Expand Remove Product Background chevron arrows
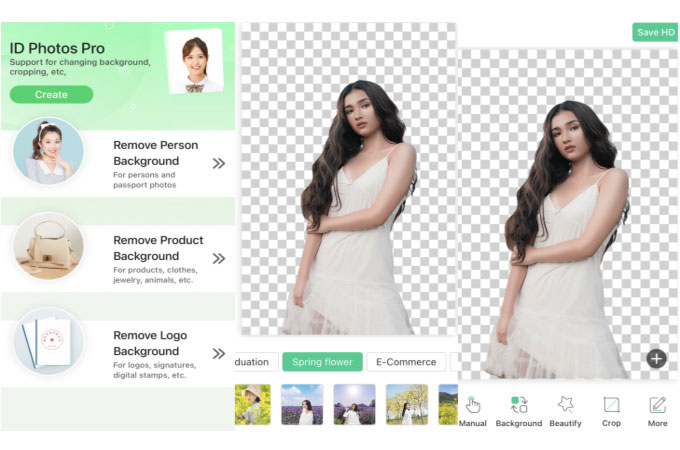Image resolution: width=680 pixels, height=450 pixels. 219,258
